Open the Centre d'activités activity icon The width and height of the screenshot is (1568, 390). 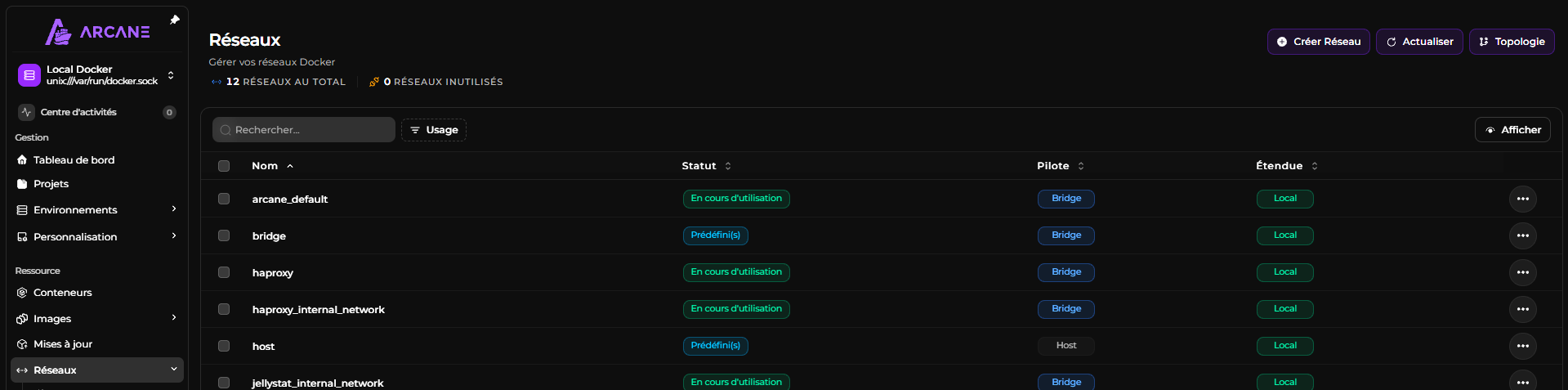pyautogui.click(x=26, y=112)
